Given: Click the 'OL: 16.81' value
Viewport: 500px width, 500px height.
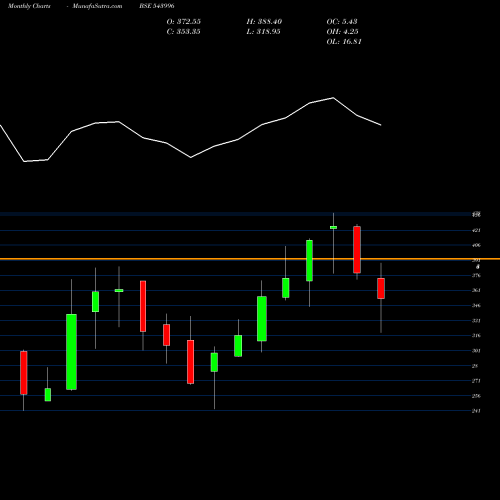Looking at the screenshot, I should 344,42.
